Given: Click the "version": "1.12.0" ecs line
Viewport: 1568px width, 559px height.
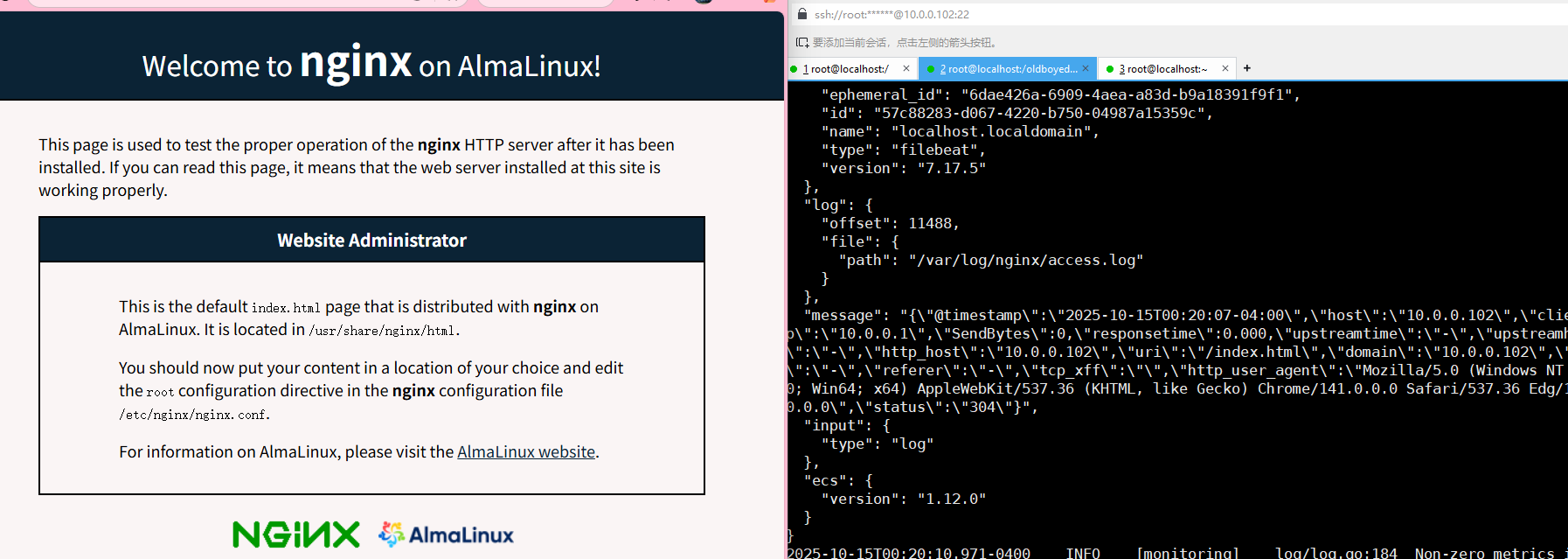Looking at the screenshot, I should pos(903,499).
